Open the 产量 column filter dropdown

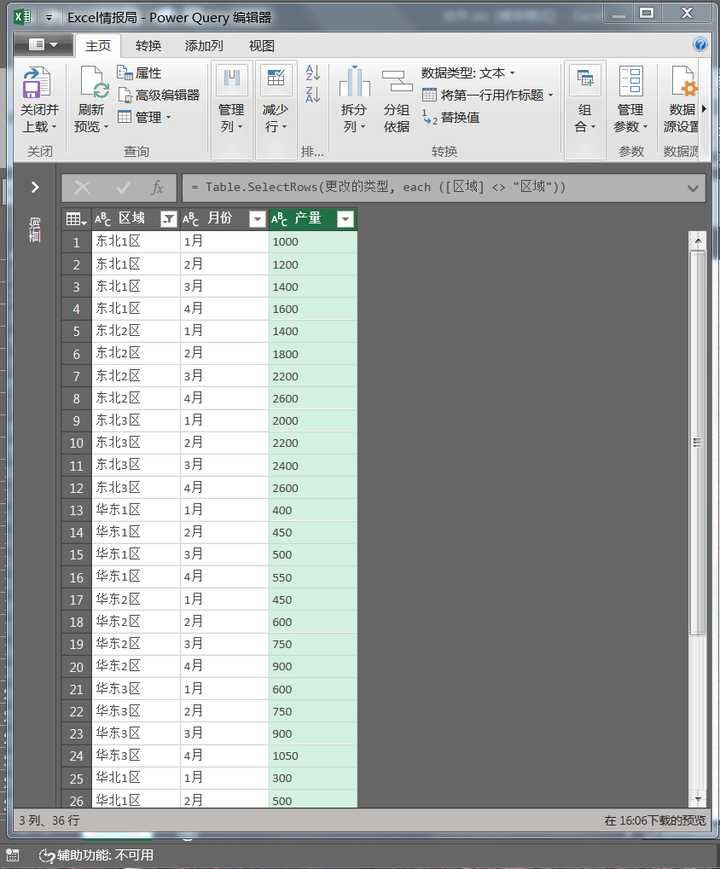coord(345,219)
